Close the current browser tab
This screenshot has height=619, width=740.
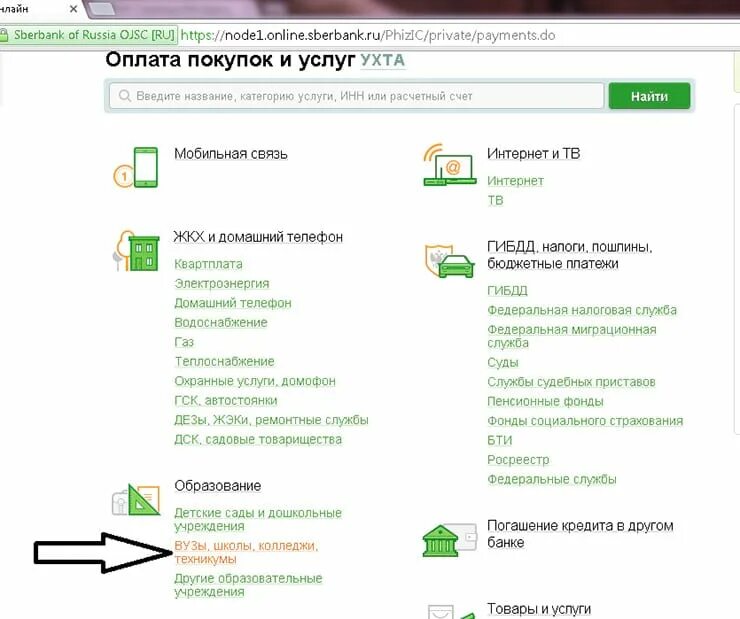pyautogui.click(x=73, y=8)
